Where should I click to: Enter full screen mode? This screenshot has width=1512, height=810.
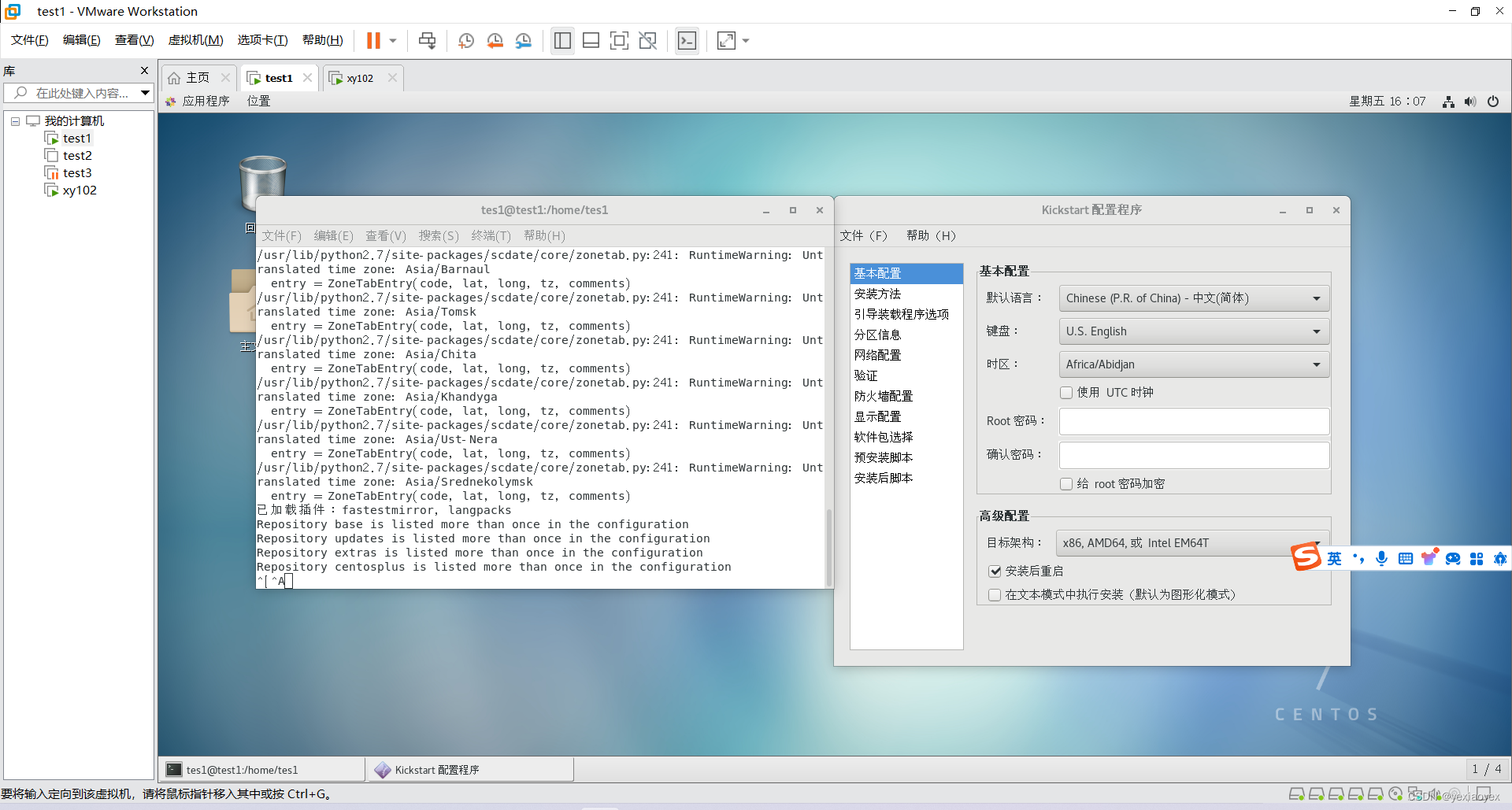click(x=619, y=40)
